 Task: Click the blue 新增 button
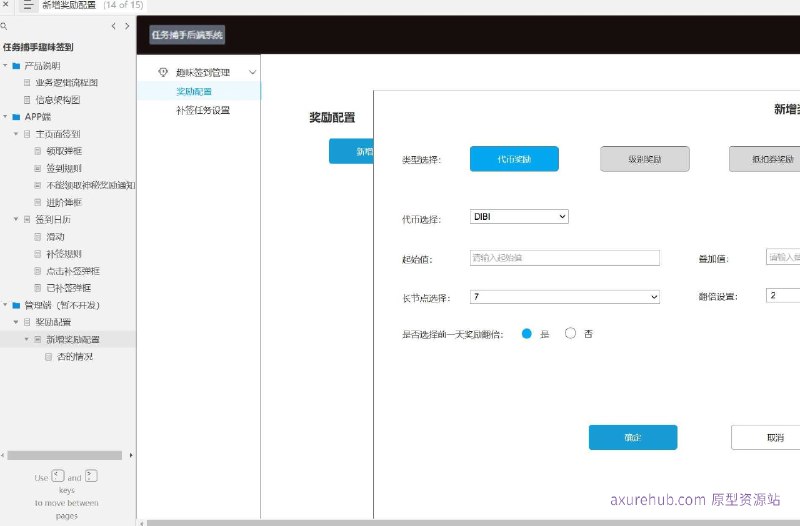pos(352,152)
